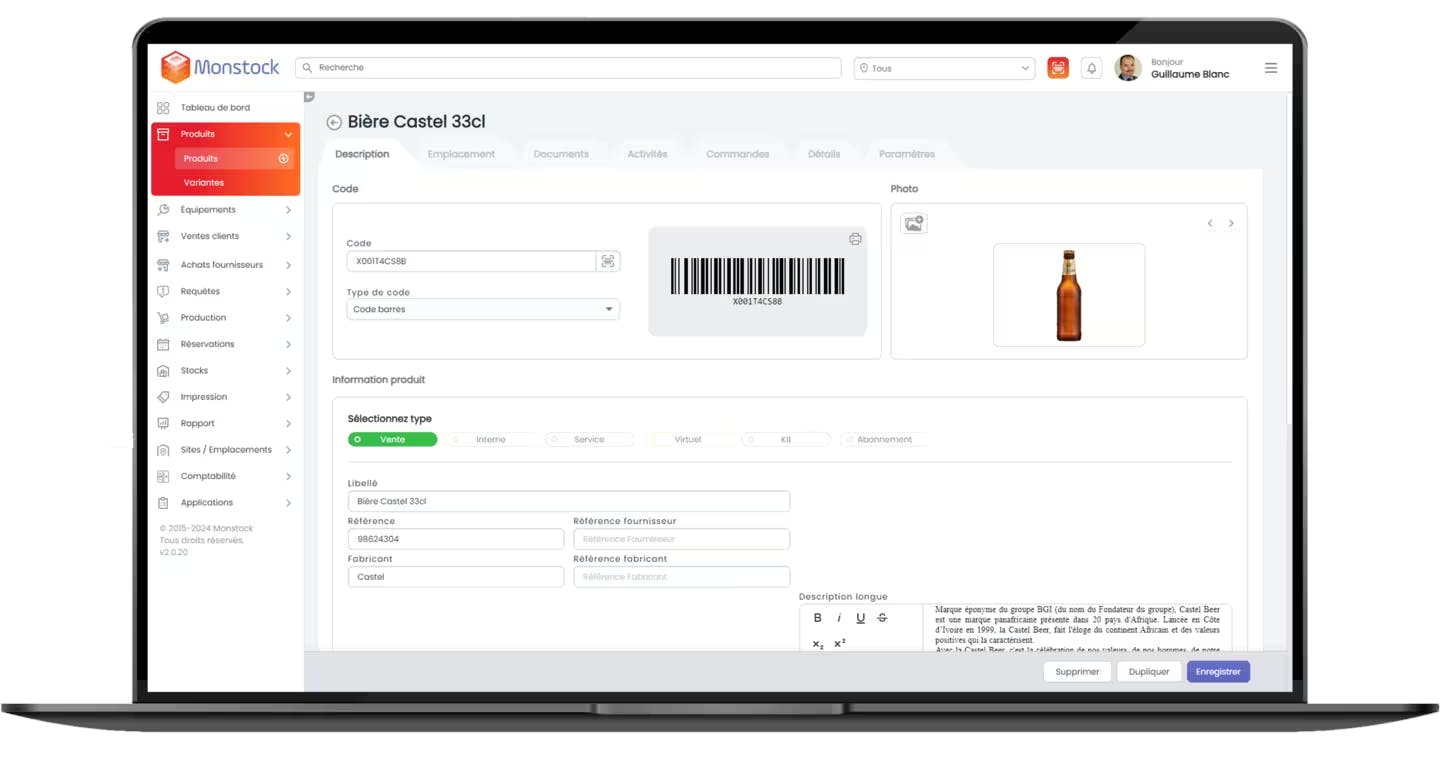Click the Référence field 98624304
The width and height of the screenshot is (1440, 758).
pos(456,539)
